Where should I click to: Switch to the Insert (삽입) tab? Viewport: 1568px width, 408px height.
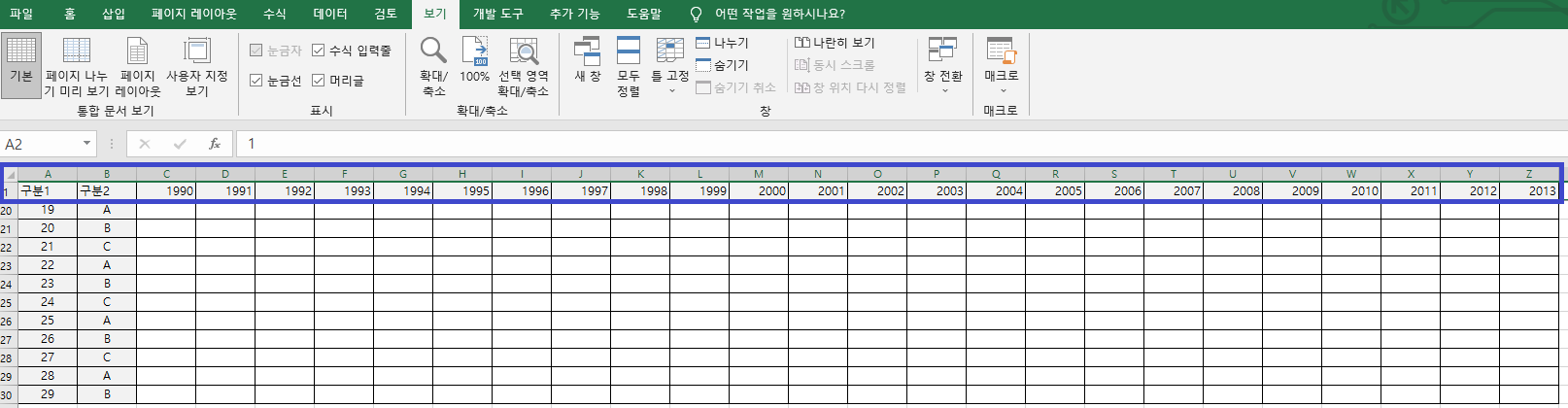coord(114,14)
